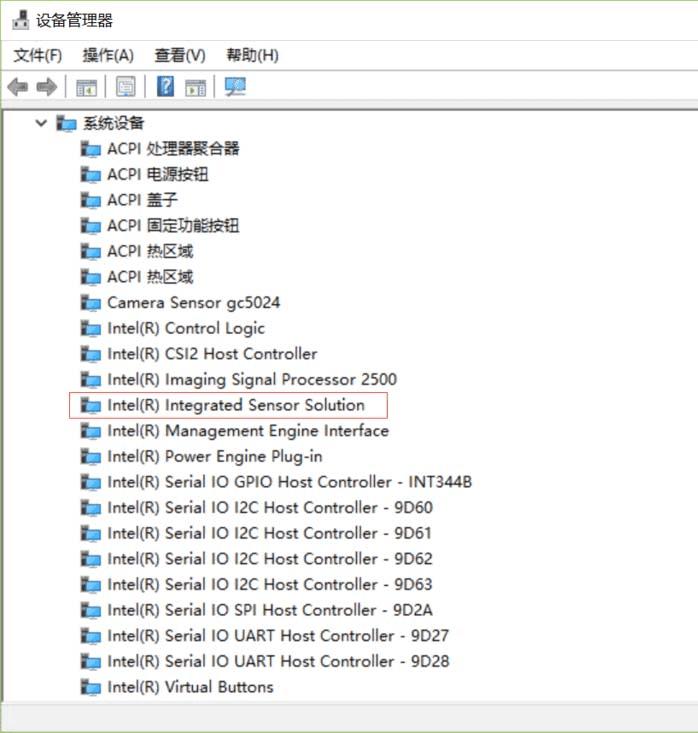Click the icon beside GPIO Host Controller INT344B
This screenshot has height=733, width=698.
pos(91,482)
